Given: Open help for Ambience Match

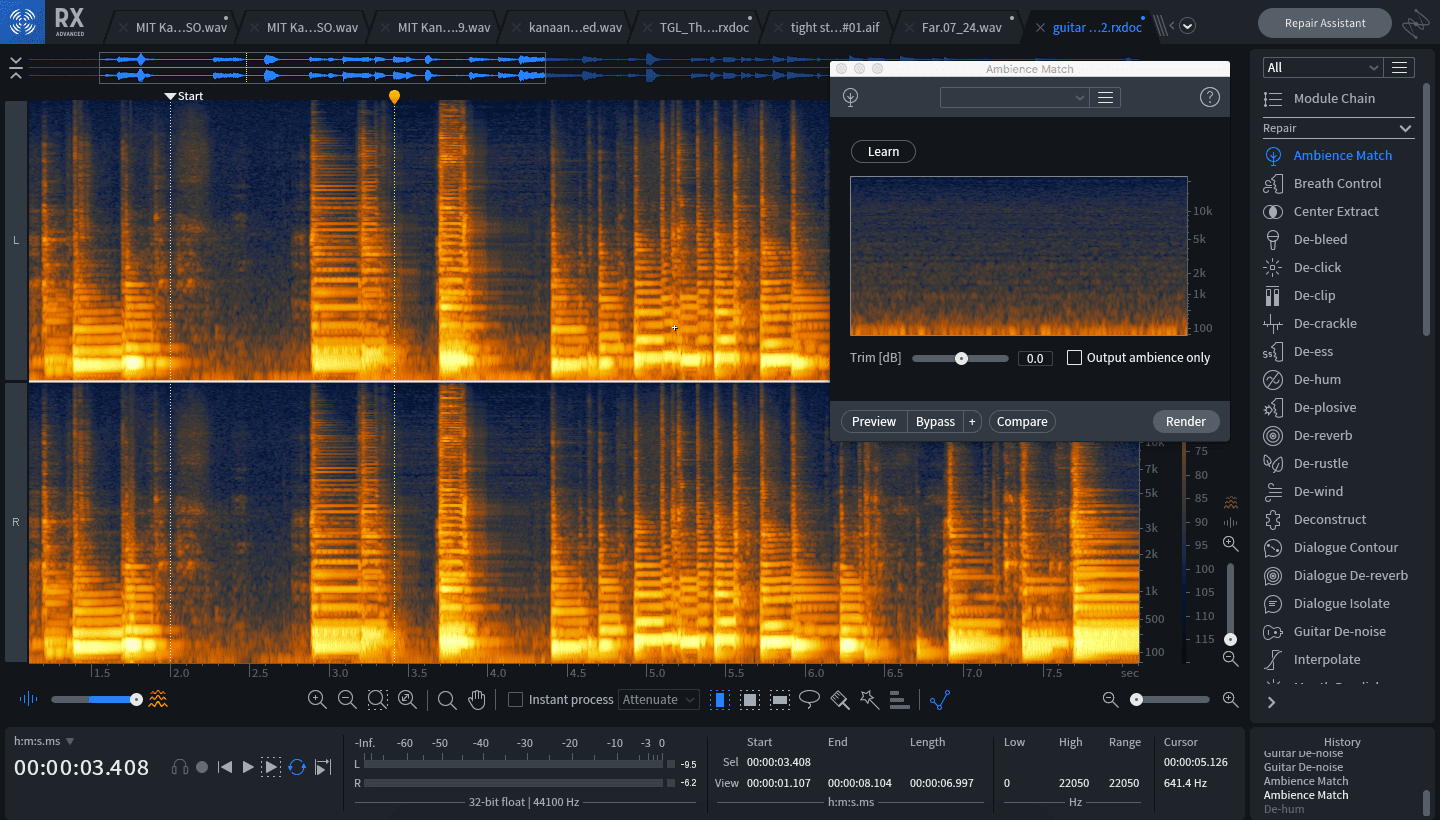Looking at the screenshot, I should point(1209,97).
